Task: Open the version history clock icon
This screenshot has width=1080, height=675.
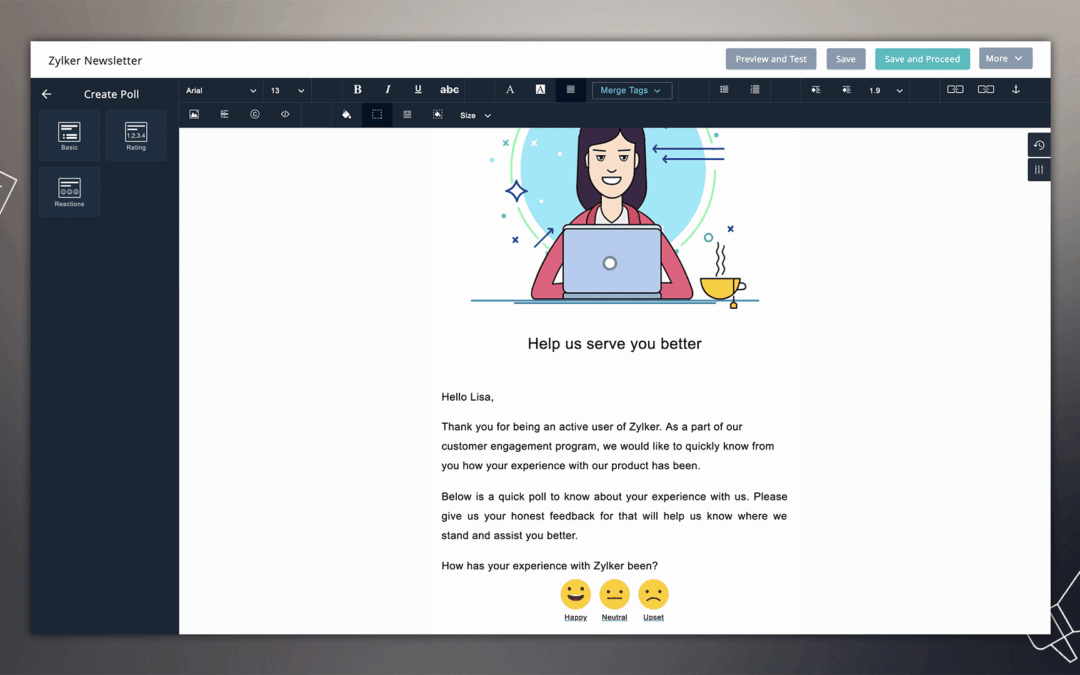Action: [1039, 145]
